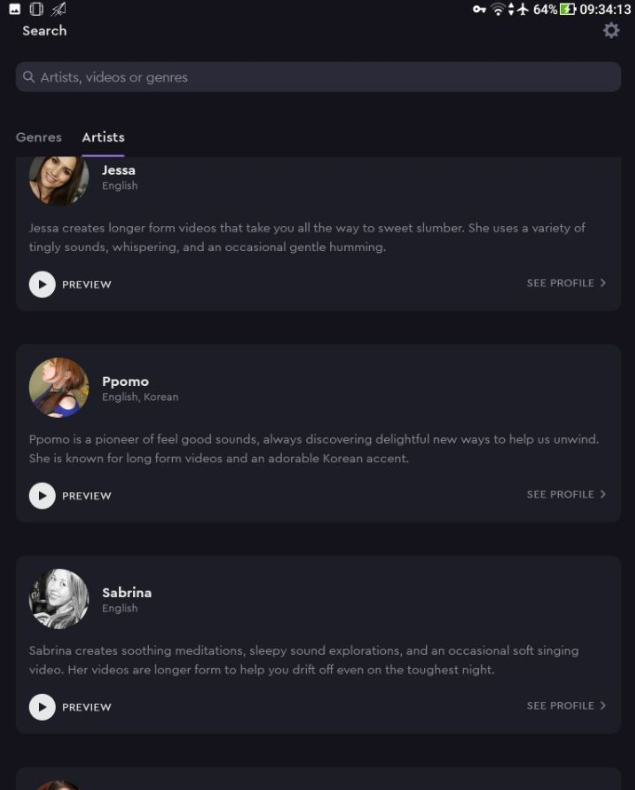Focus the artists, videos or genres search field
635x790 pixels.
tap(318, 77)
